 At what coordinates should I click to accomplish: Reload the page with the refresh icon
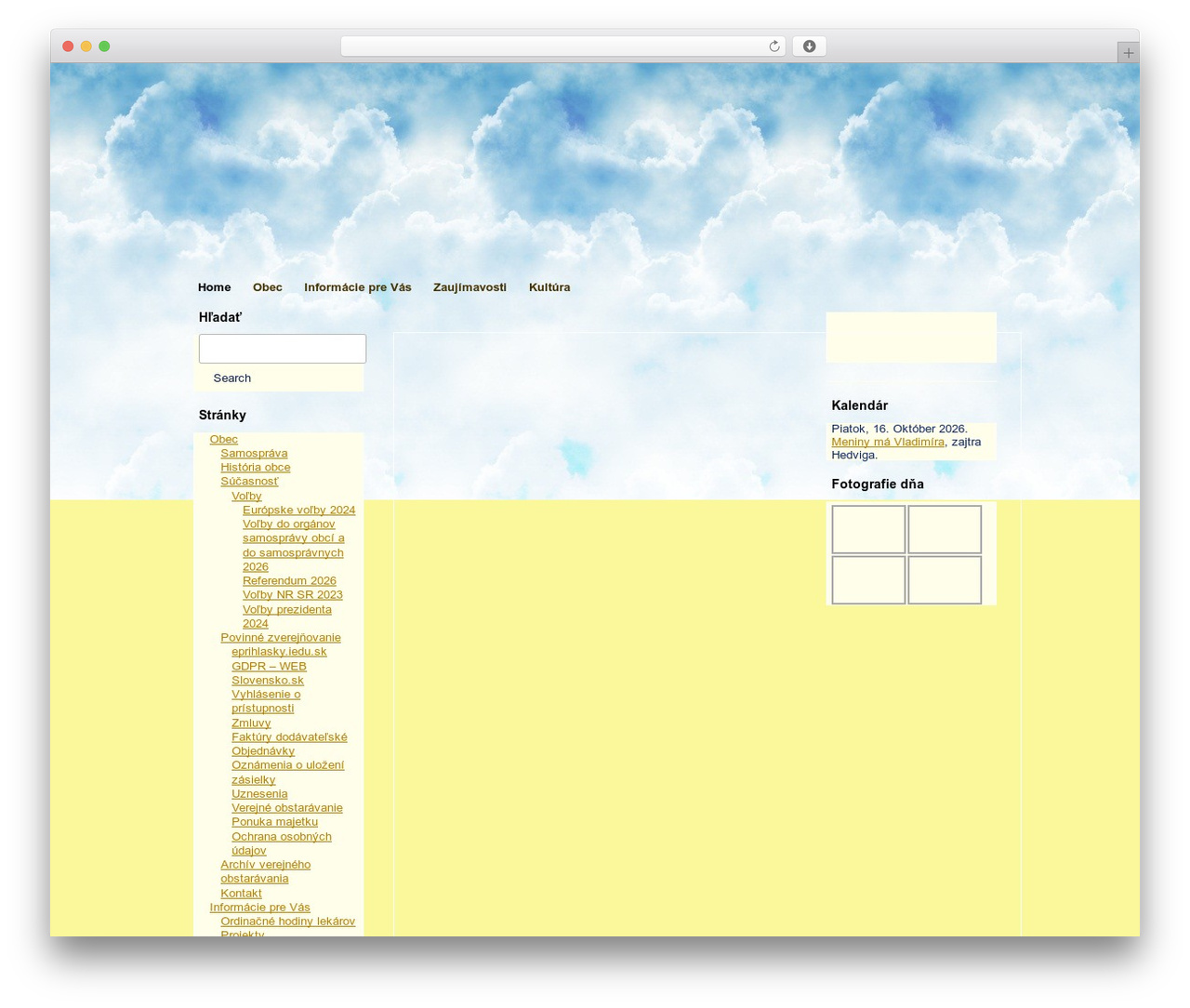click(773, 46)
